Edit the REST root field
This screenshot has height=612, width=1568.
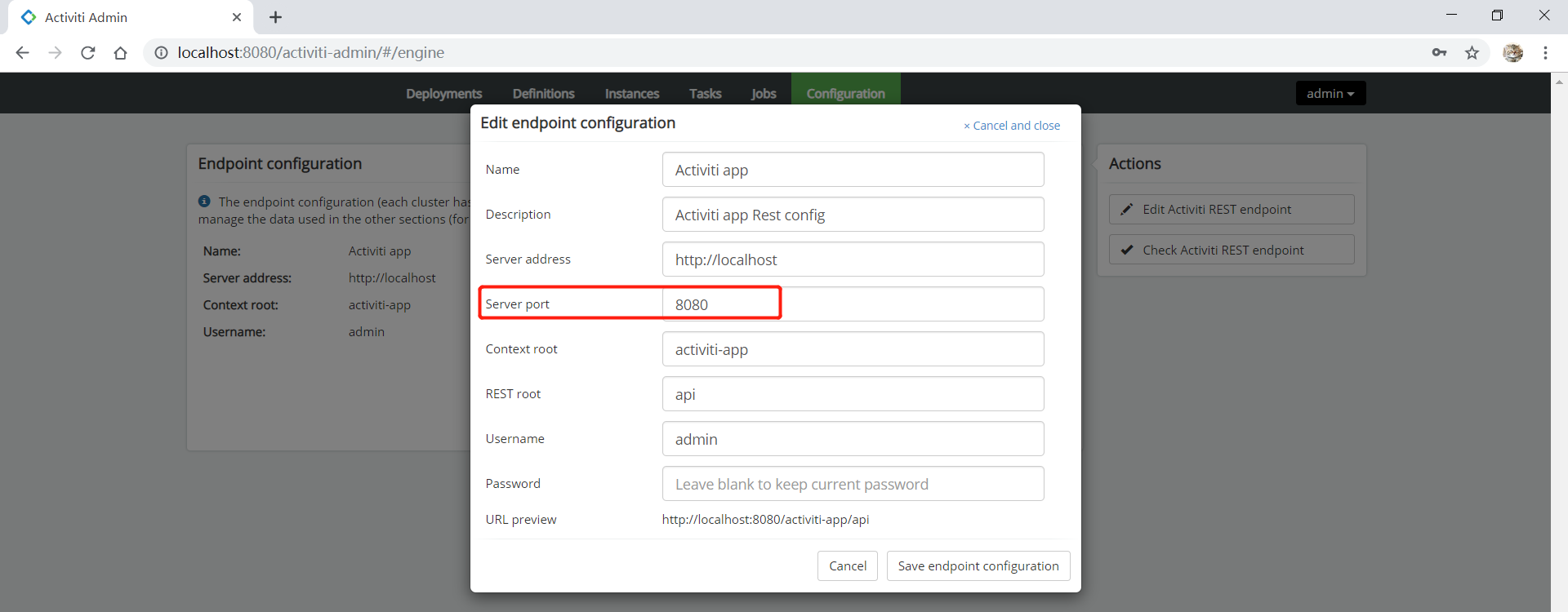853,394
